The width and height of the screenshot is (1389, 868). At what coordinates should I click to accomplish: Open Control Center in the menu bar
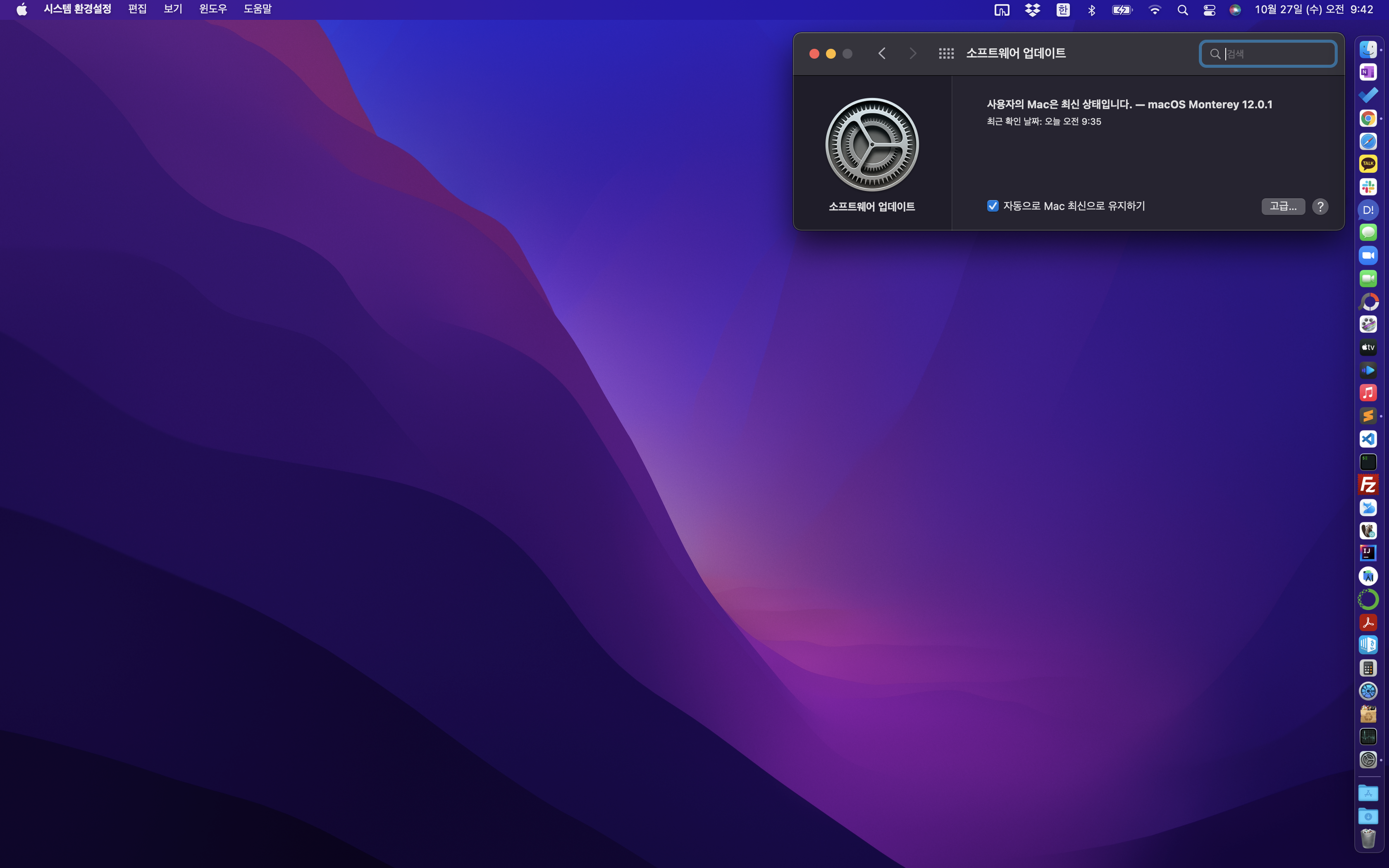(1209, 10)
